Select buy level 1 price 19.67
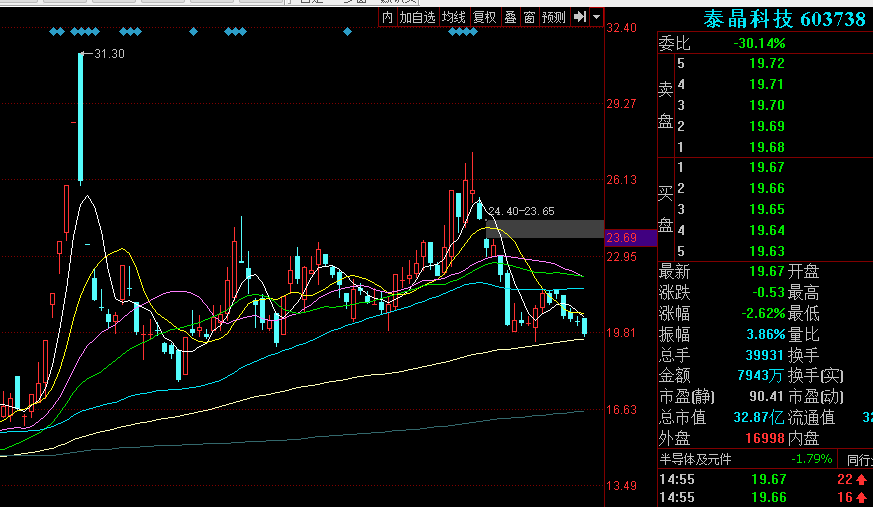This screenshot has height=507, width=873. click(767, 167)
